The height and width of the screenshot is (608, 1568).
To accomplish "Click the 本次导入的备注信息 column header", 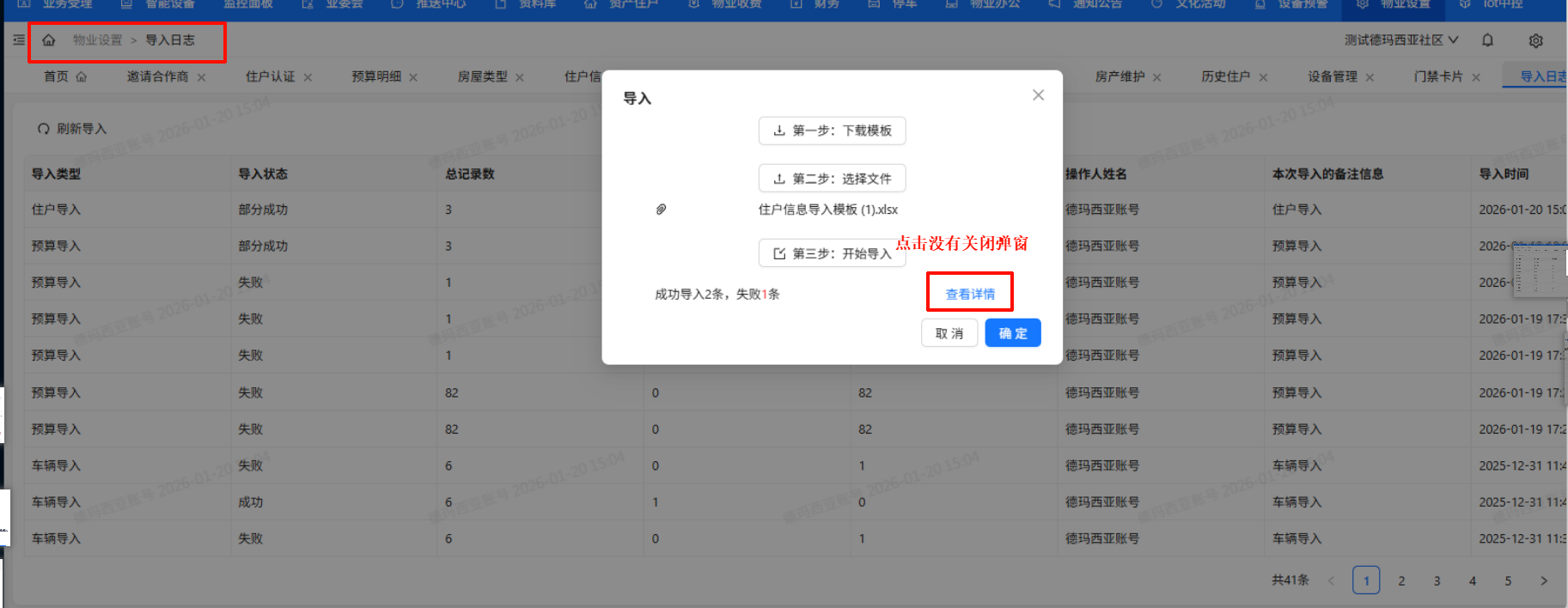I will 1328,174.
